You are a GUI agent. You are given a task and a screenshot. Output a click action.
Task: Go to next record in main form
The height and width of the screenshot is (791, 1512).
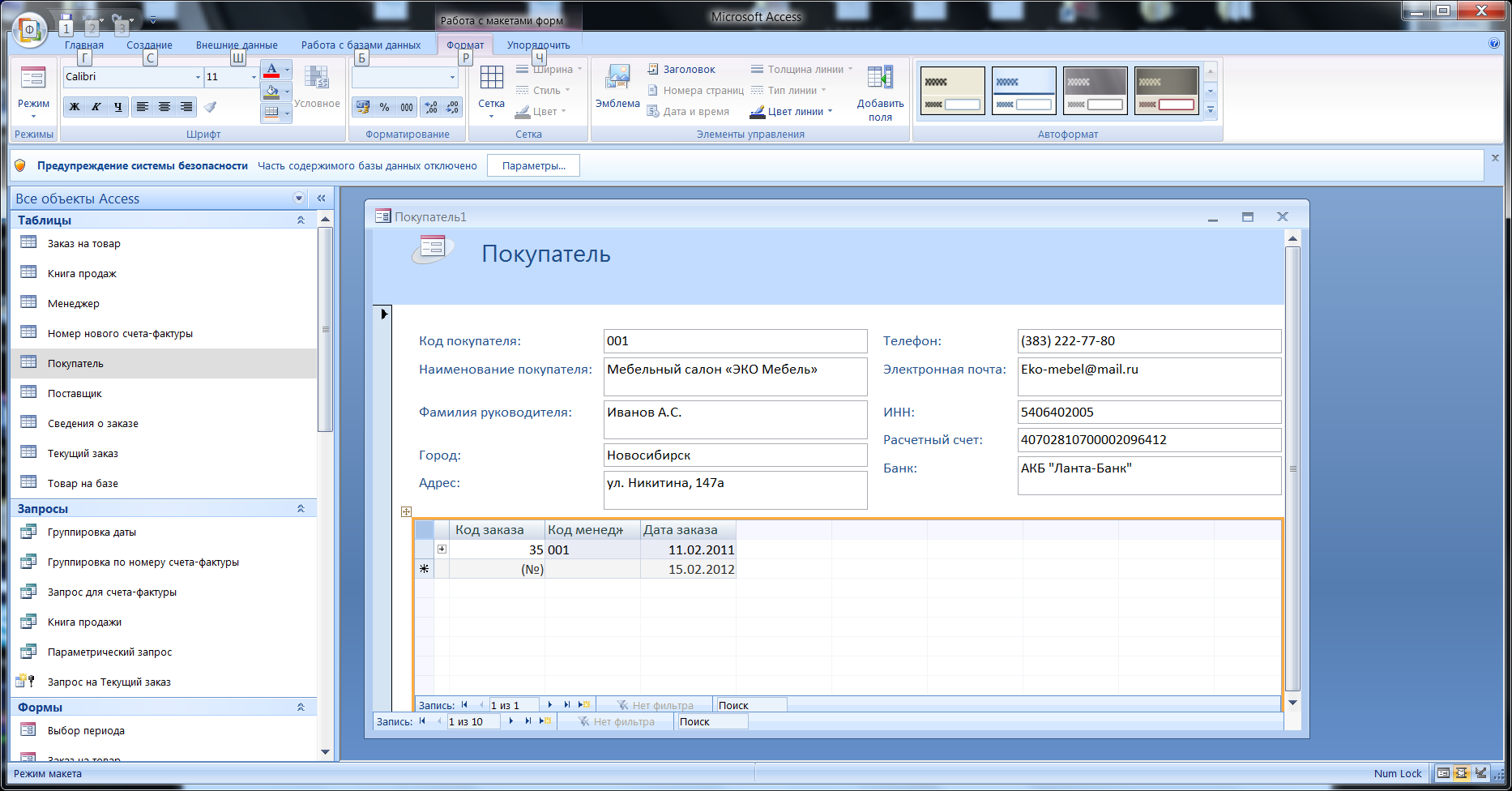tap(511, 721)
